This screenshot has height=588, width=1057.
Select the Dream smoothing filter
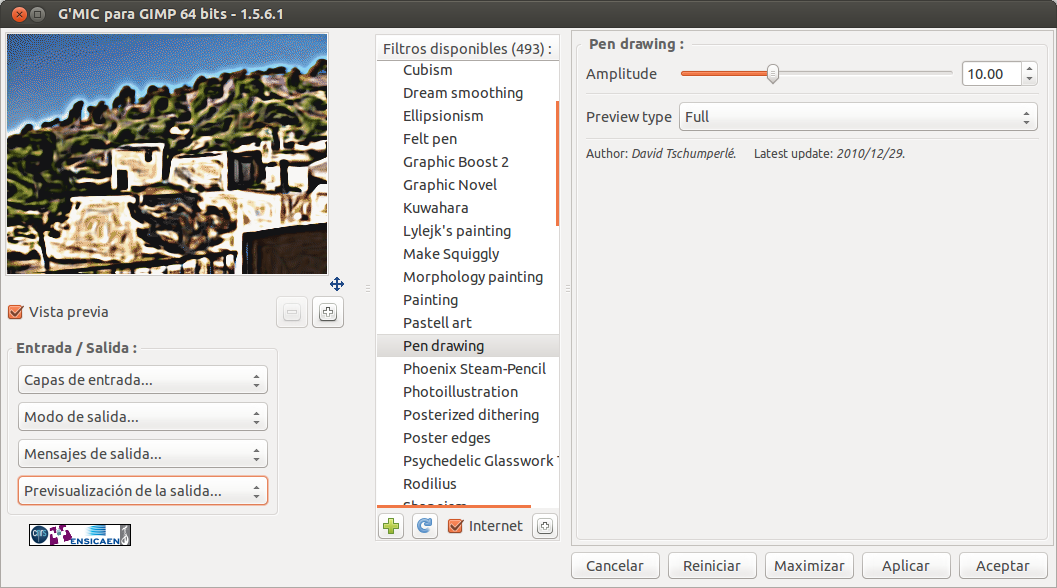pos(466,93)
